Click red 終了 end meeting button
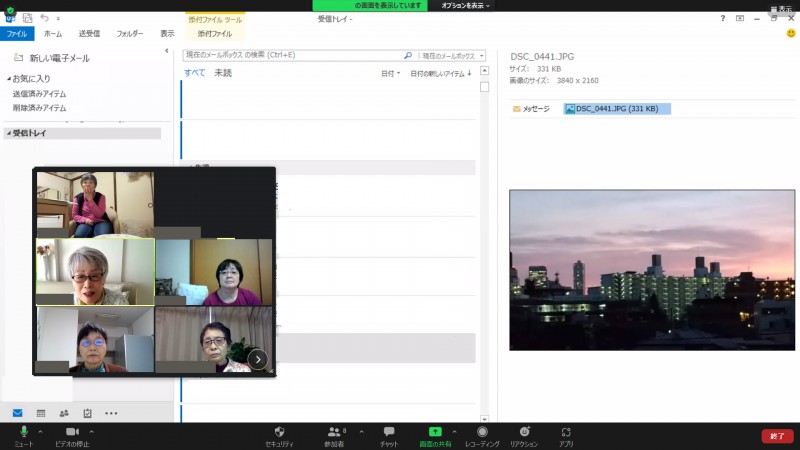 tap(777, 436)
